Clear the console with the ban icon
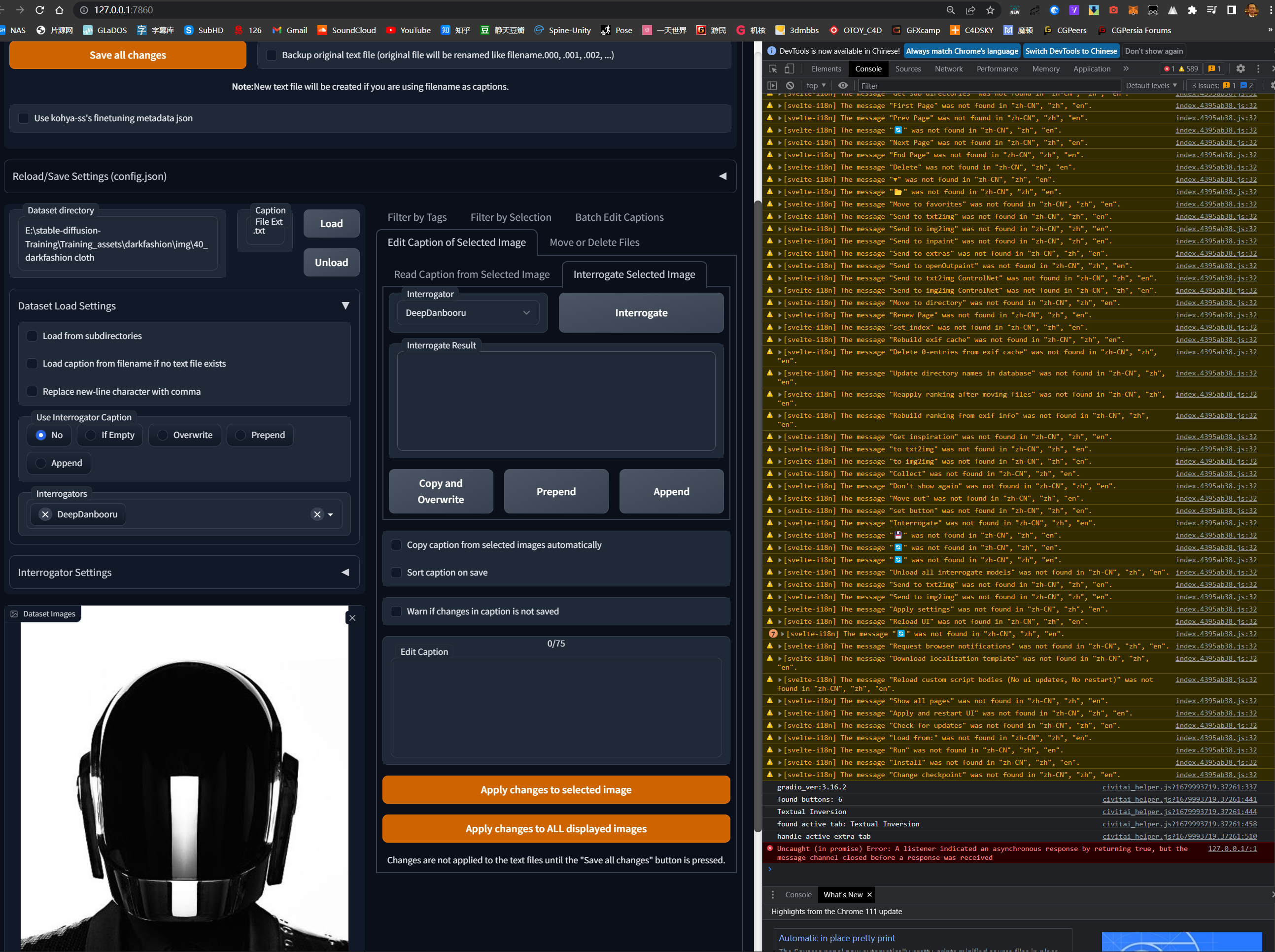The width and height of the screenshot is (1275, 952). click(x=790, y=85)
